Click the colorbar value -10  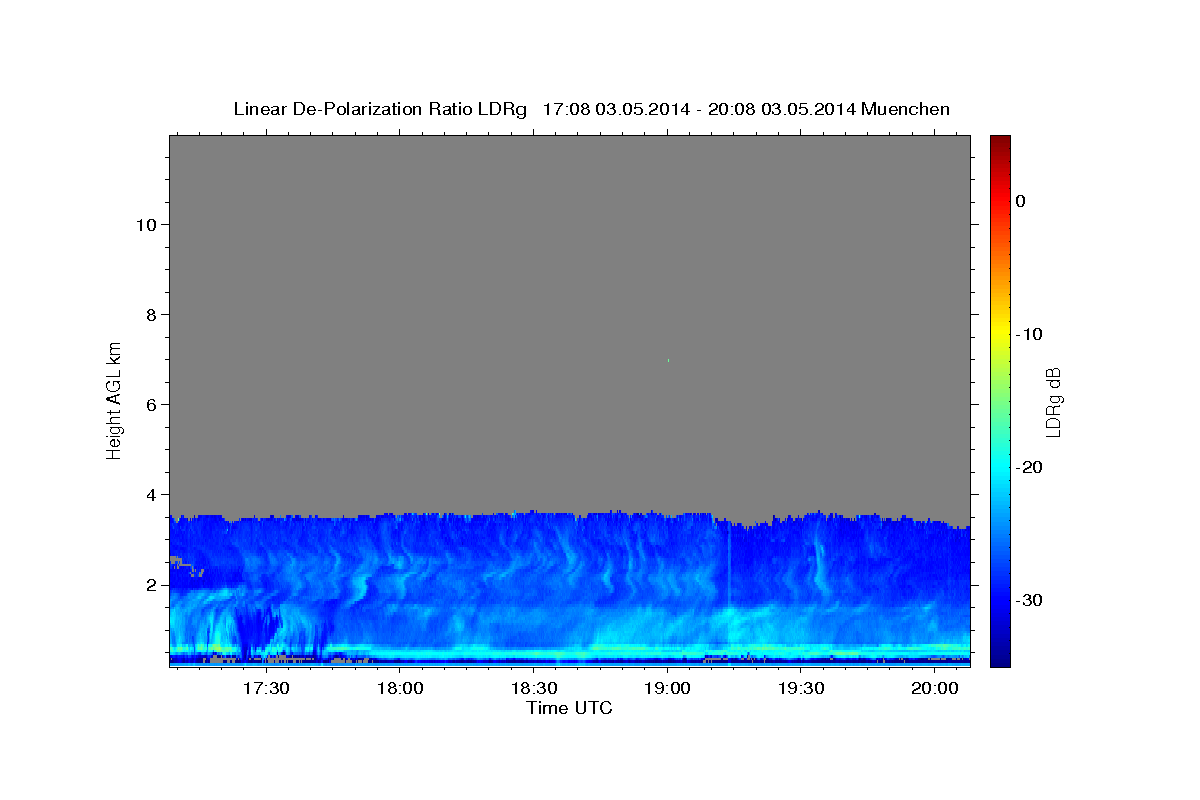tap(1029, 334)
